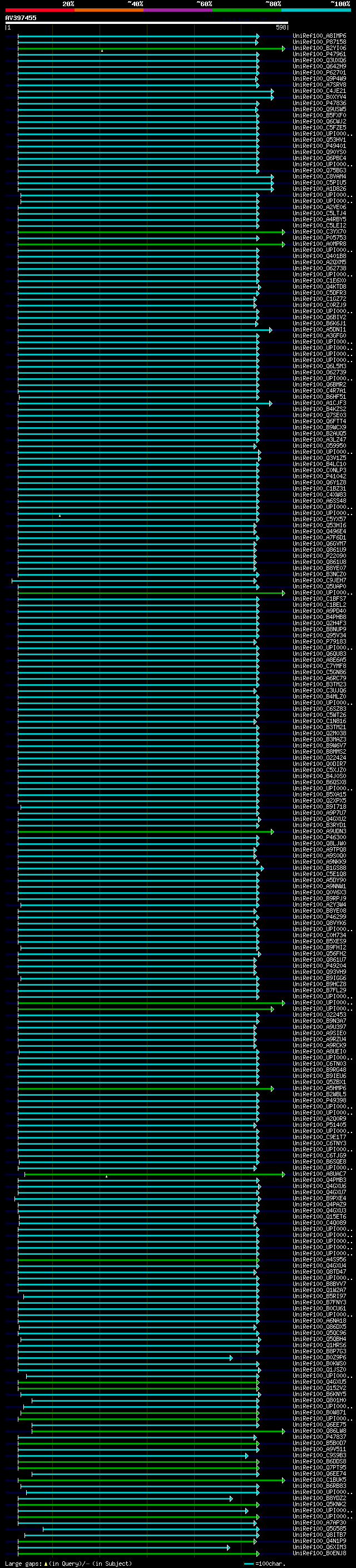Open hit UniRef100_P47836
The image size is (356, 1568).
319,103
